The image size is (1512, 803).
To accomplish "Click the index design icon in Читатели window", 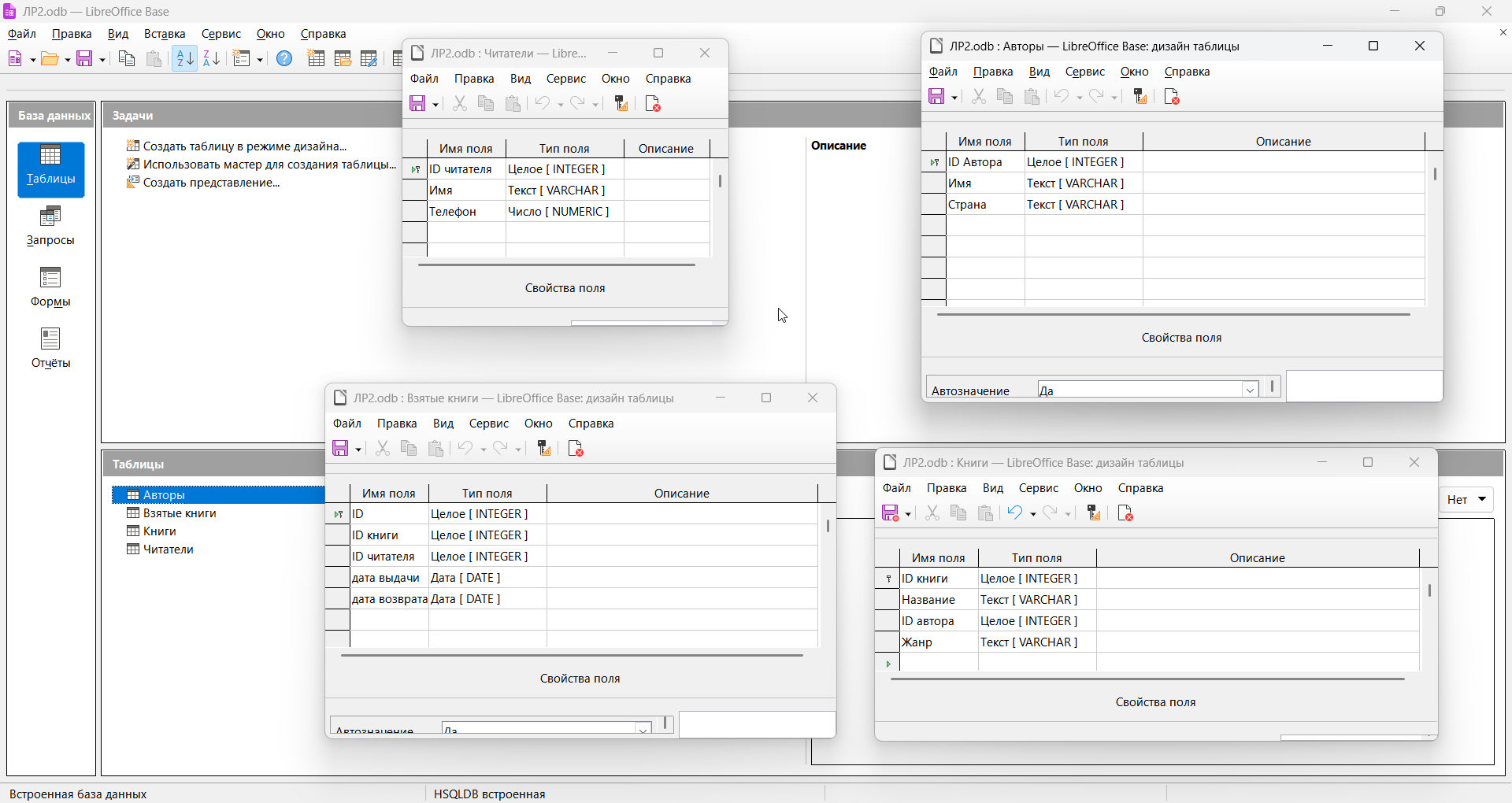I will [621, 104].
